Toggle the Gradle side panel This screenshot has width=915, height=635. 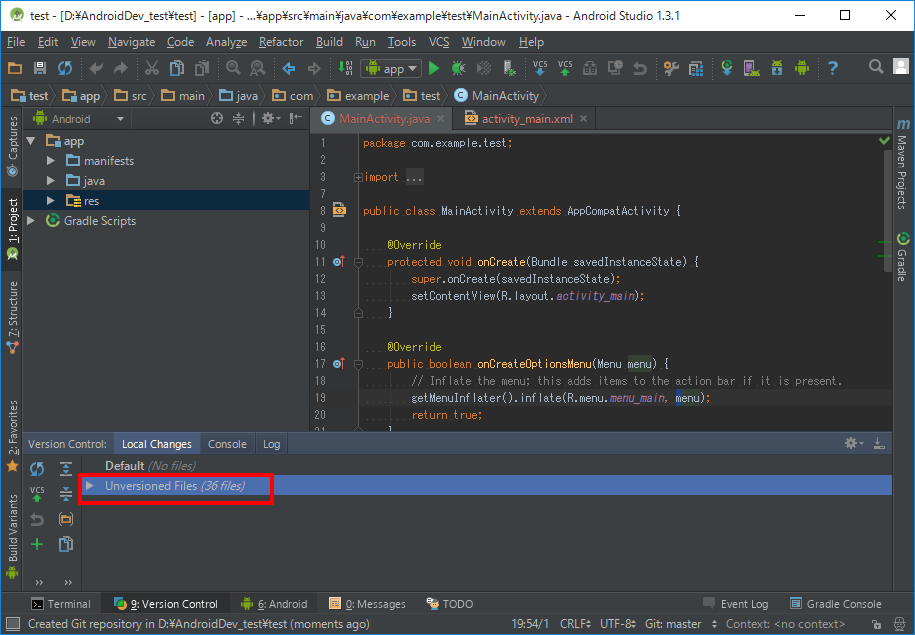pos(903,257)
